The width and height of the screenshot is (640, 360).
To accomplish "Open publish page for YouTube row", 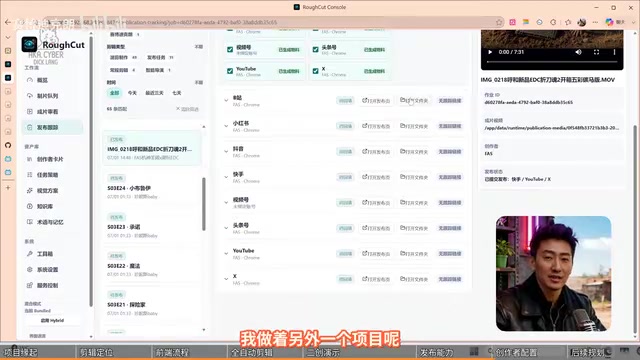I will coord(376,253).
